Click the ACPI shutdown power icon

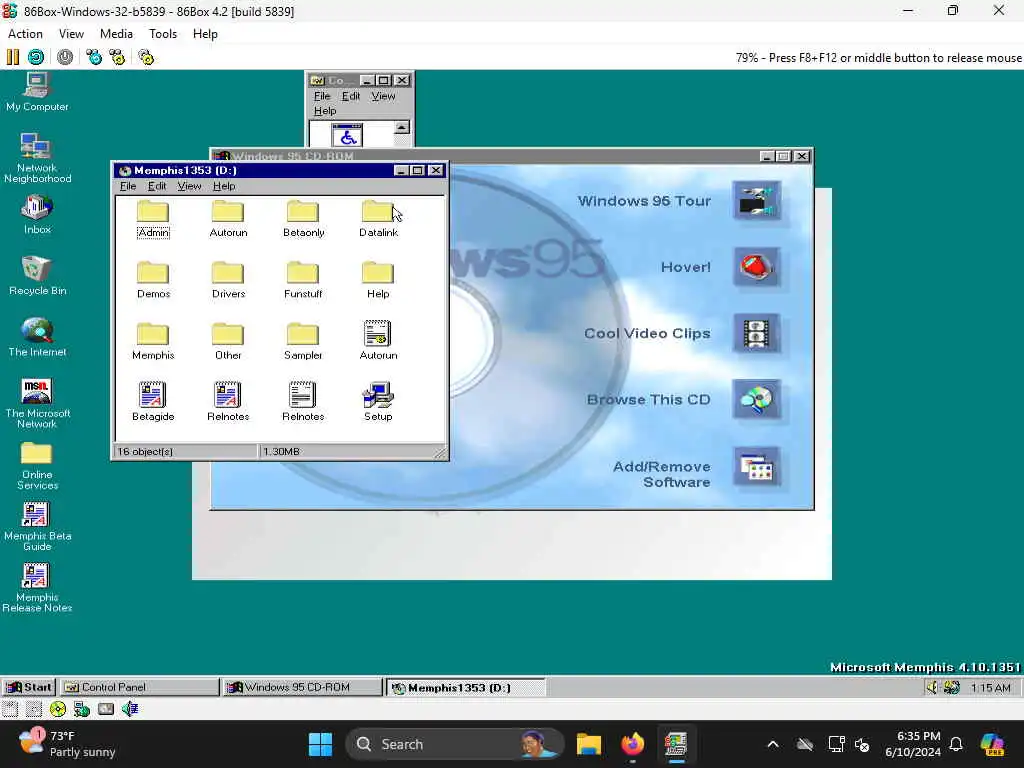click(65, 57)
